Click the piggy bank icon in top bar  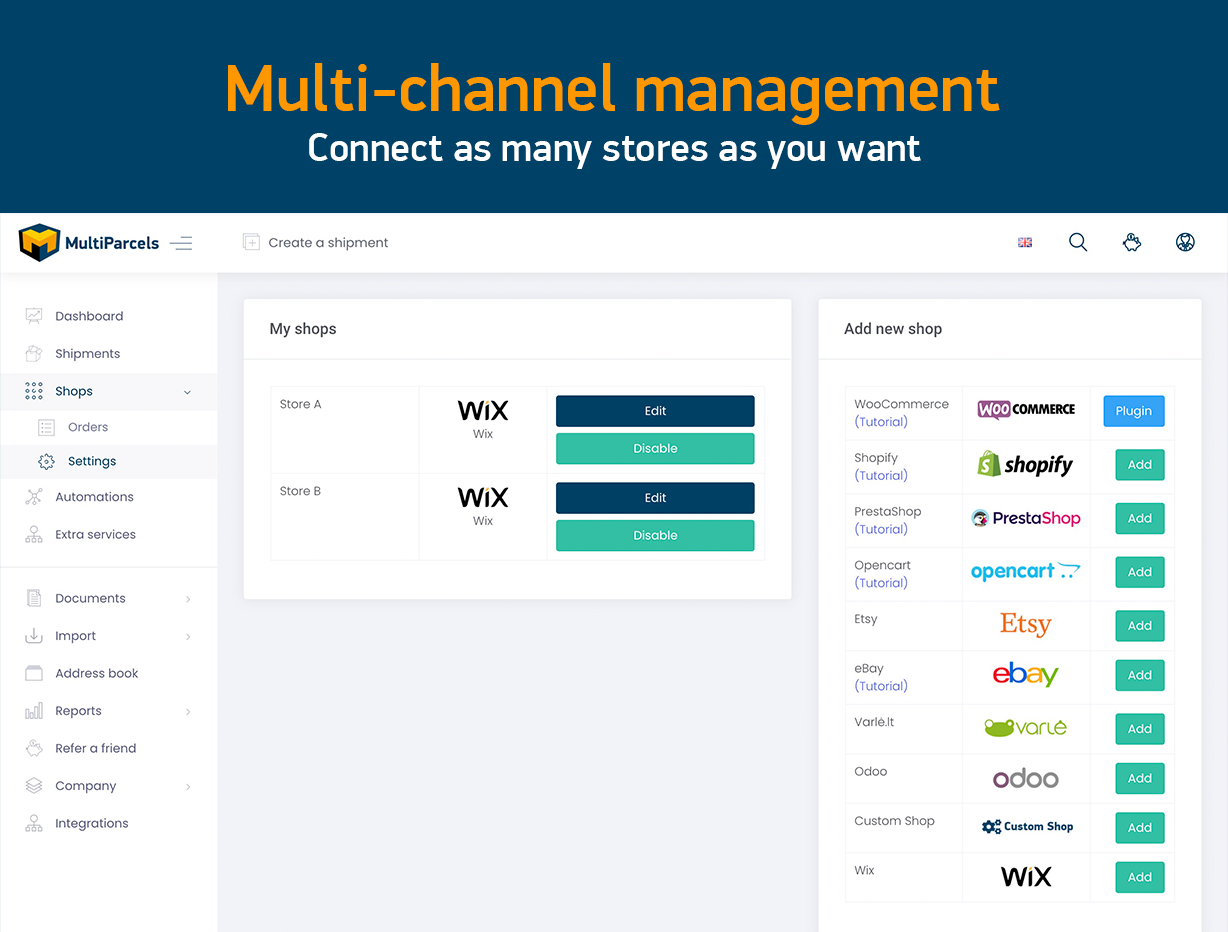click(1131, 242)
